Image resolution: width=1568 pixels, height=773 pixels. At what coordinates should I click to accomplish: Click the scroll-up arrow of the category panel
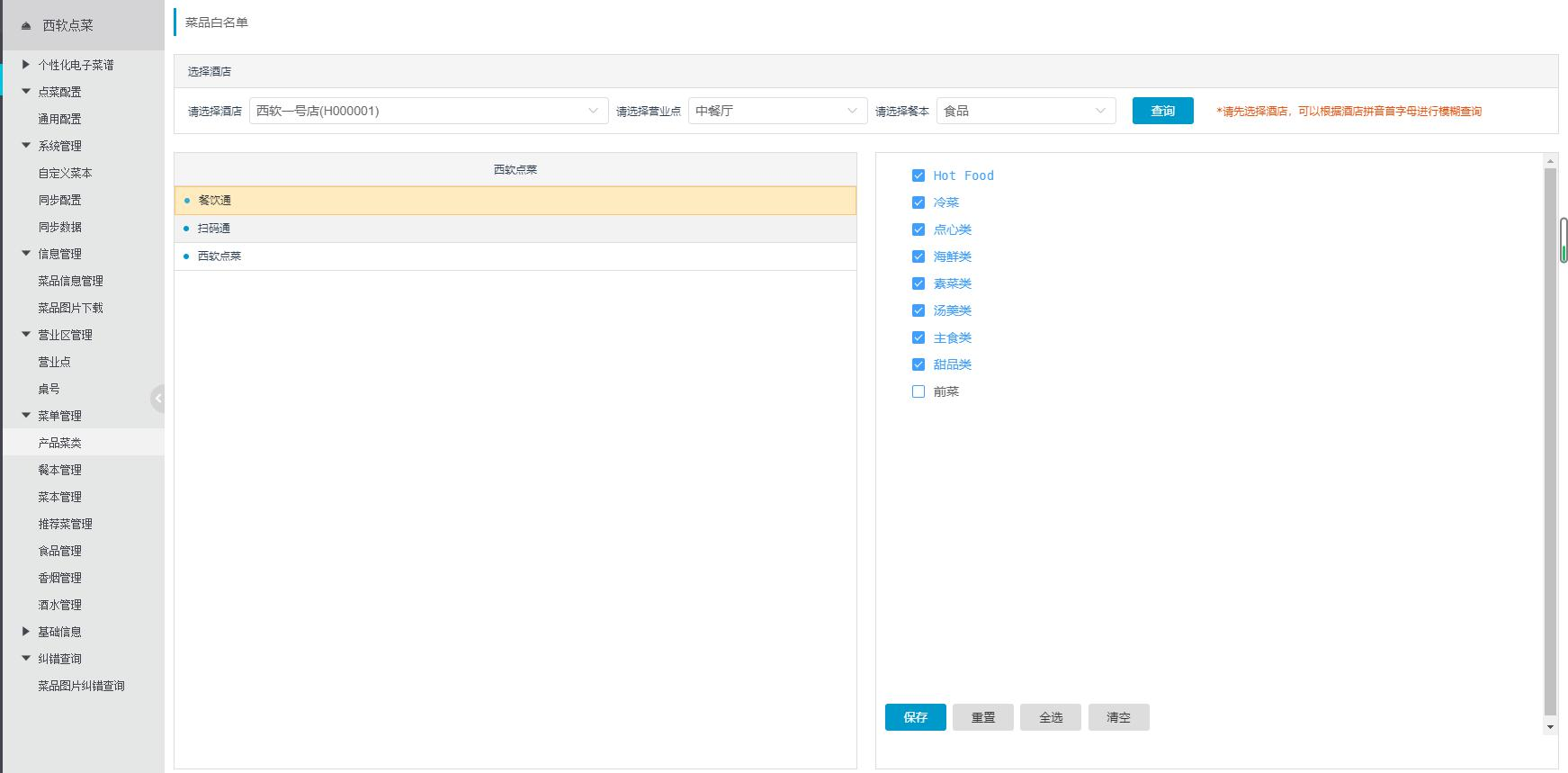tap(1550, 161)
